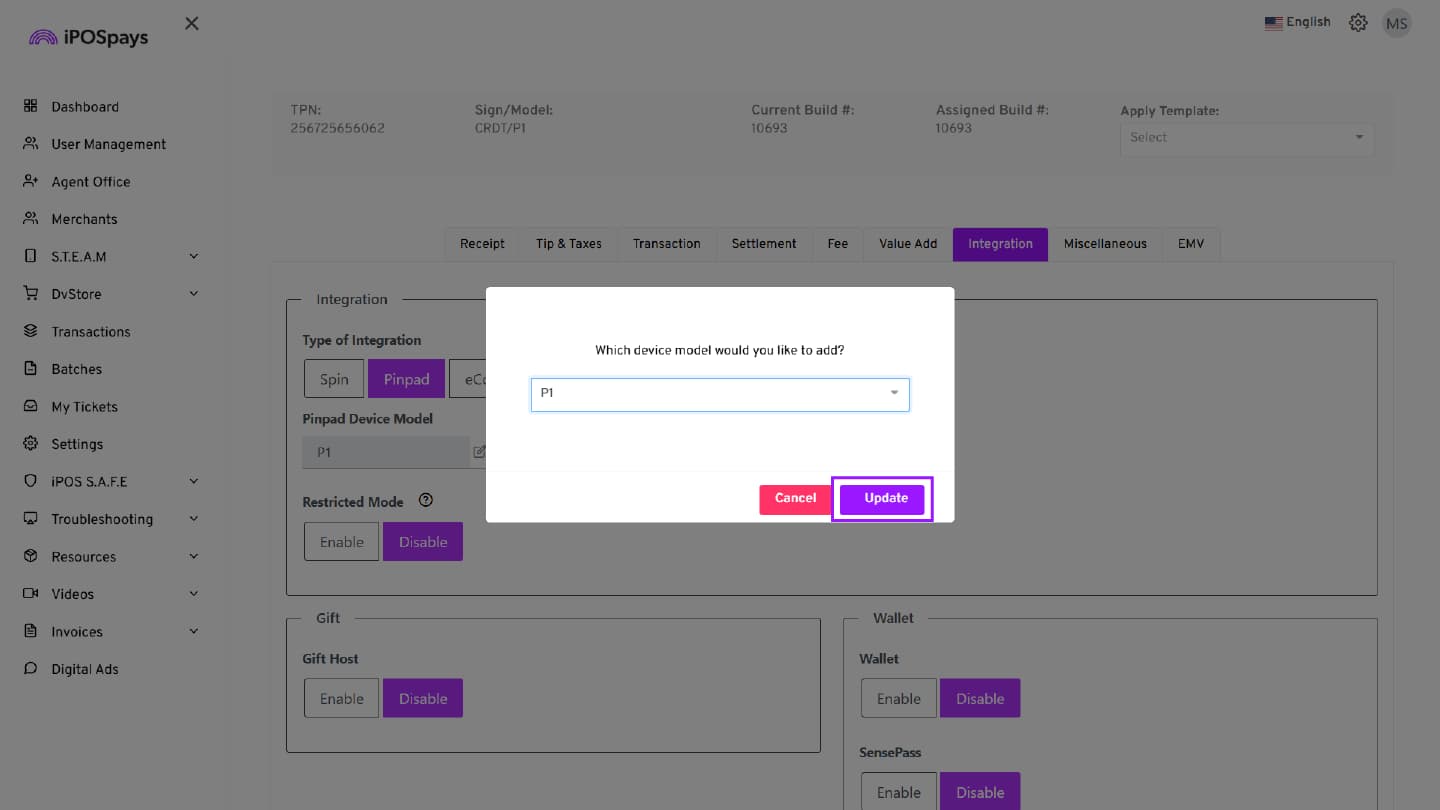This screenshot has width=1440, height=810.
Task: Click the Restricted Mode help icon
Action: click(426, 501)
